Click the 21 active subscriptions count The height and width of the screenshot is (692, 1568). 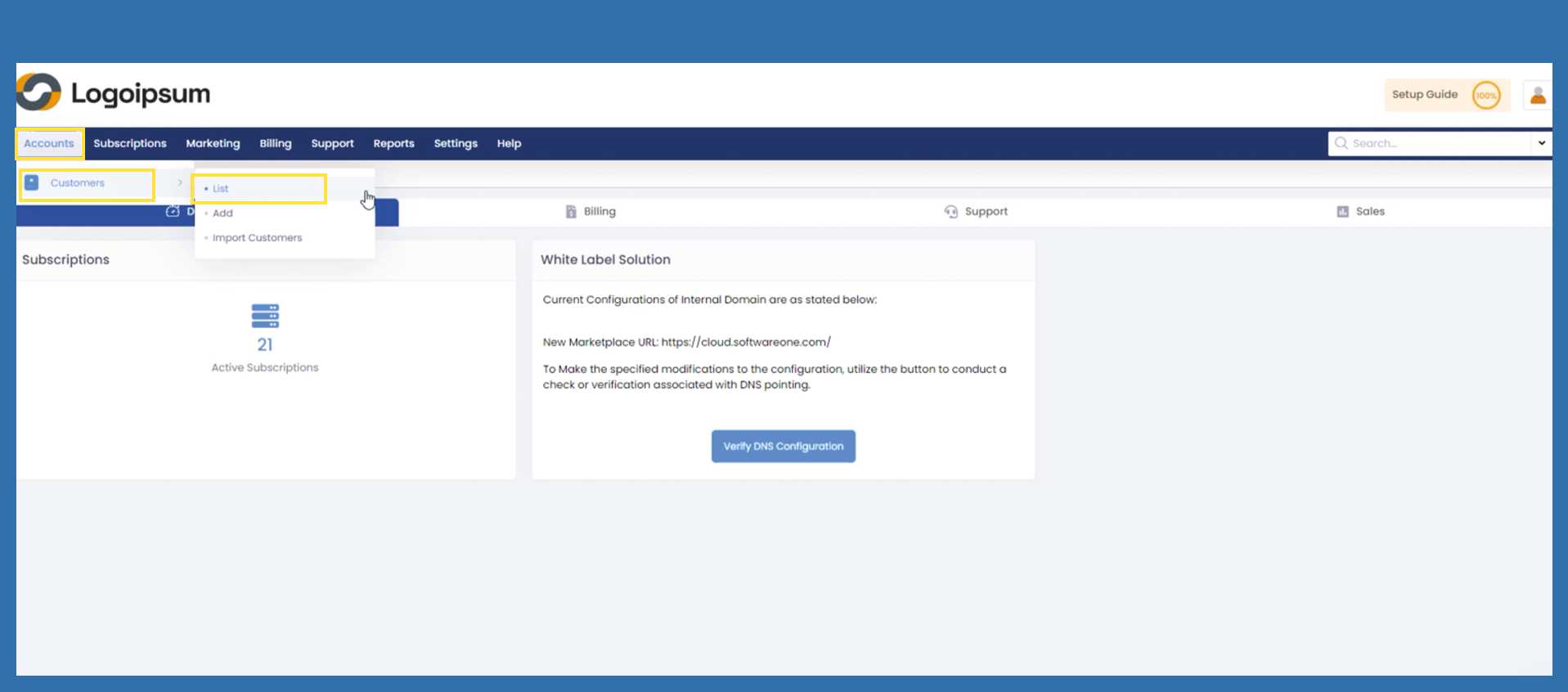point(265,344)
